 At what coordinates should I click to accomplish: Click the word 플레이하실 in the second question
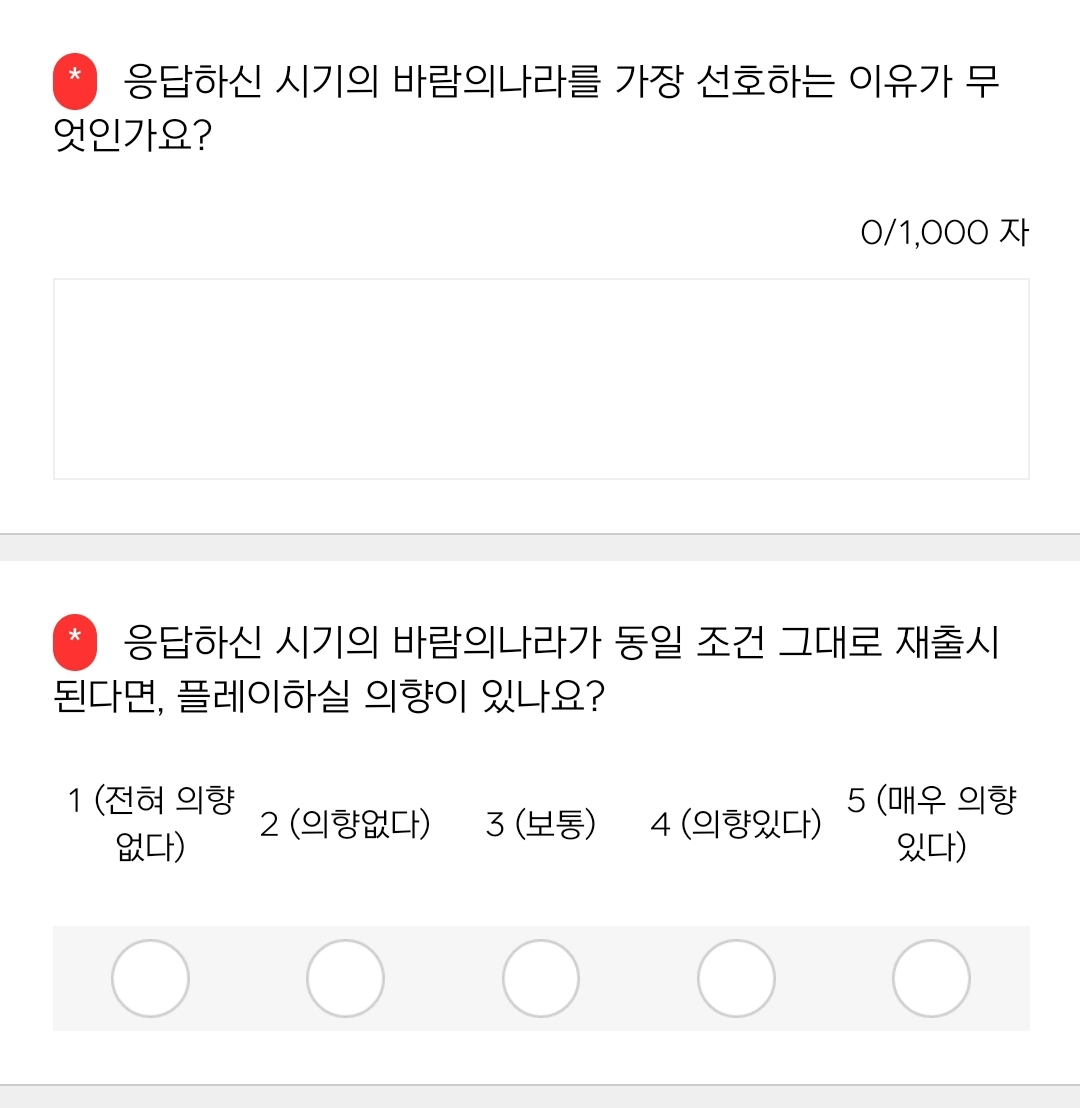(264, 694)
